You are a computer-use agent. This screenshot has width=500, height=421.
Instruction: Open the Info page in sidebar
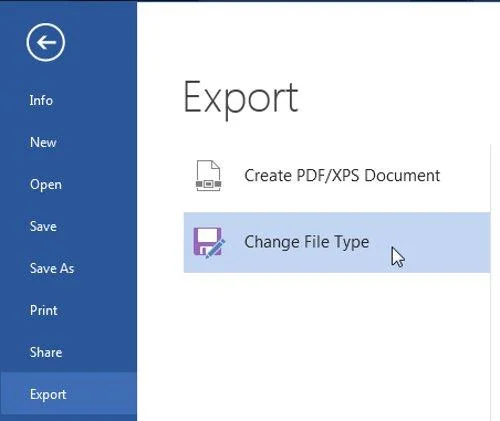41,100
